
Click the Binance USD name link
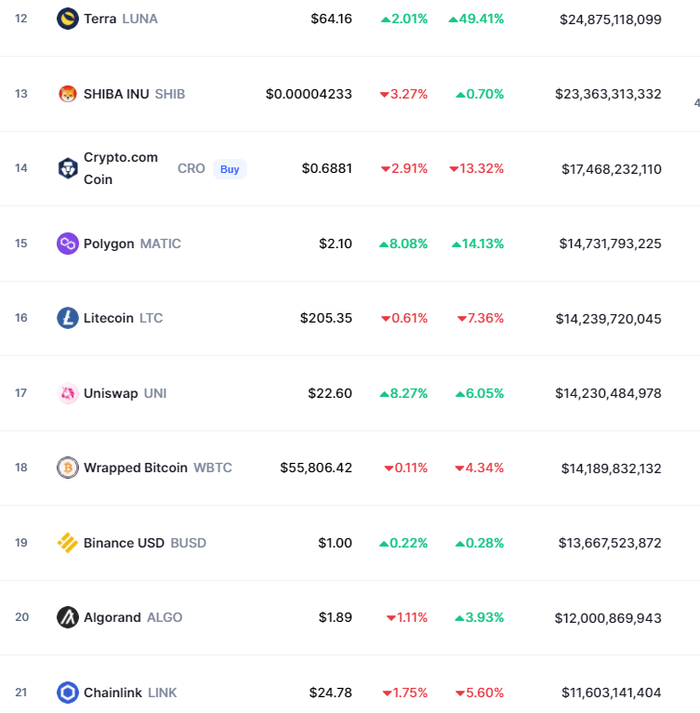pyautogui.click(x=124, y=543)
